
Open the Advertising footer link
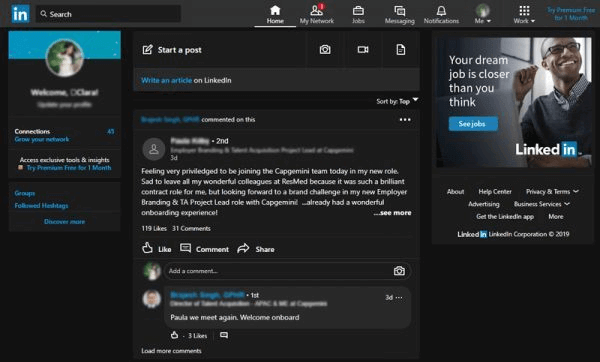point(484,204)
